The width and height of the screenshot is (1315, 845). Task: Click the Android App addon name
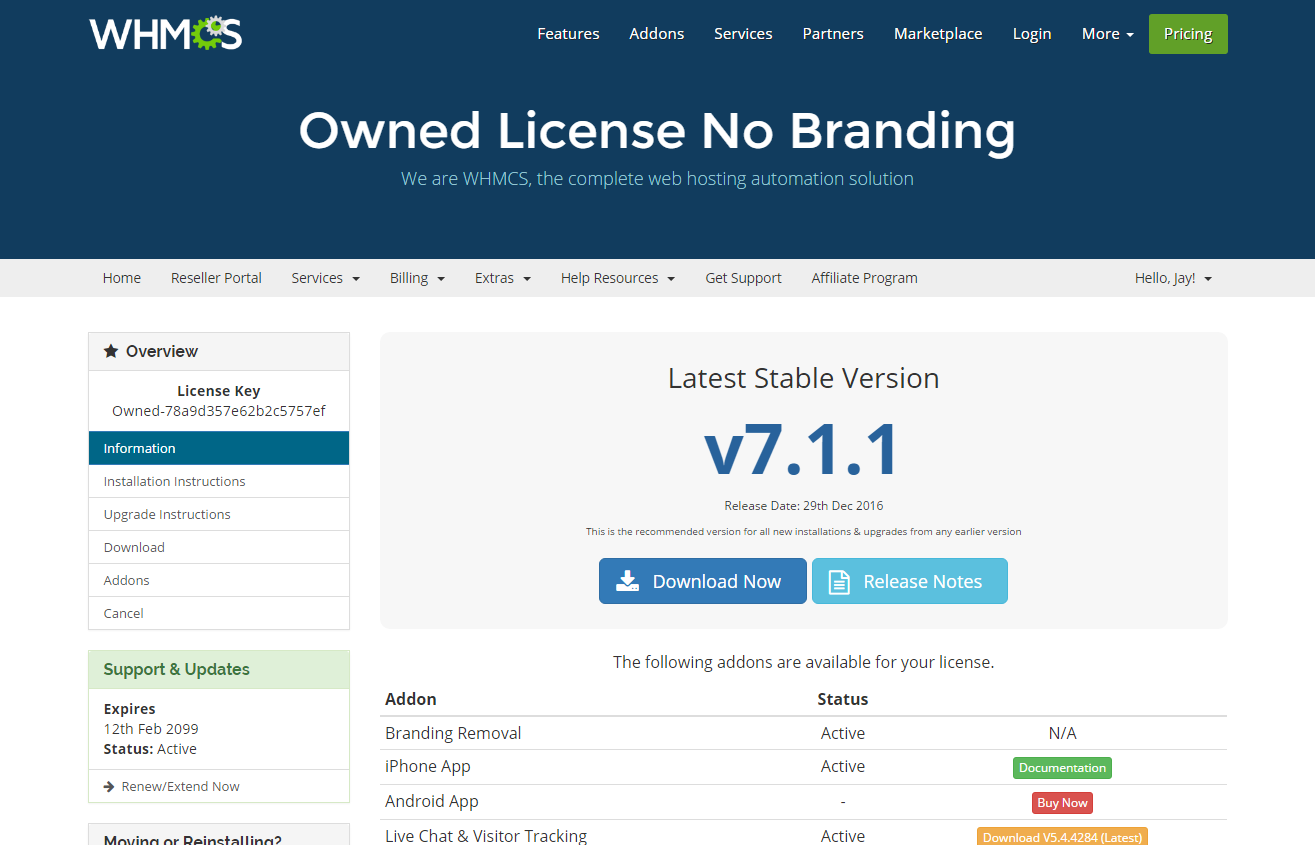coord(432,801)
